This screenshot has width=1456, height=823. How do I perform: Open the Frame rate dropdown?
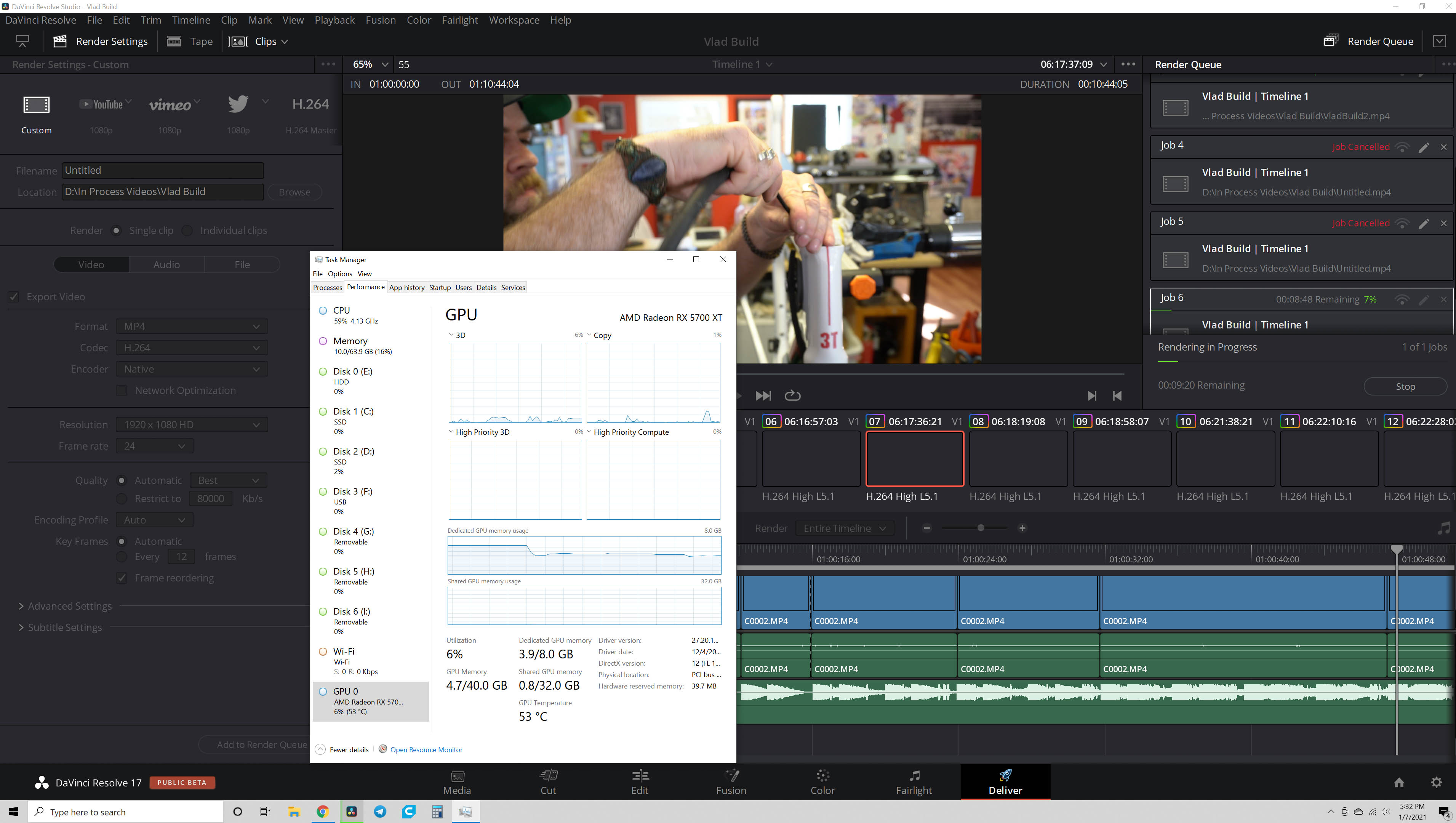click(154, 447)
